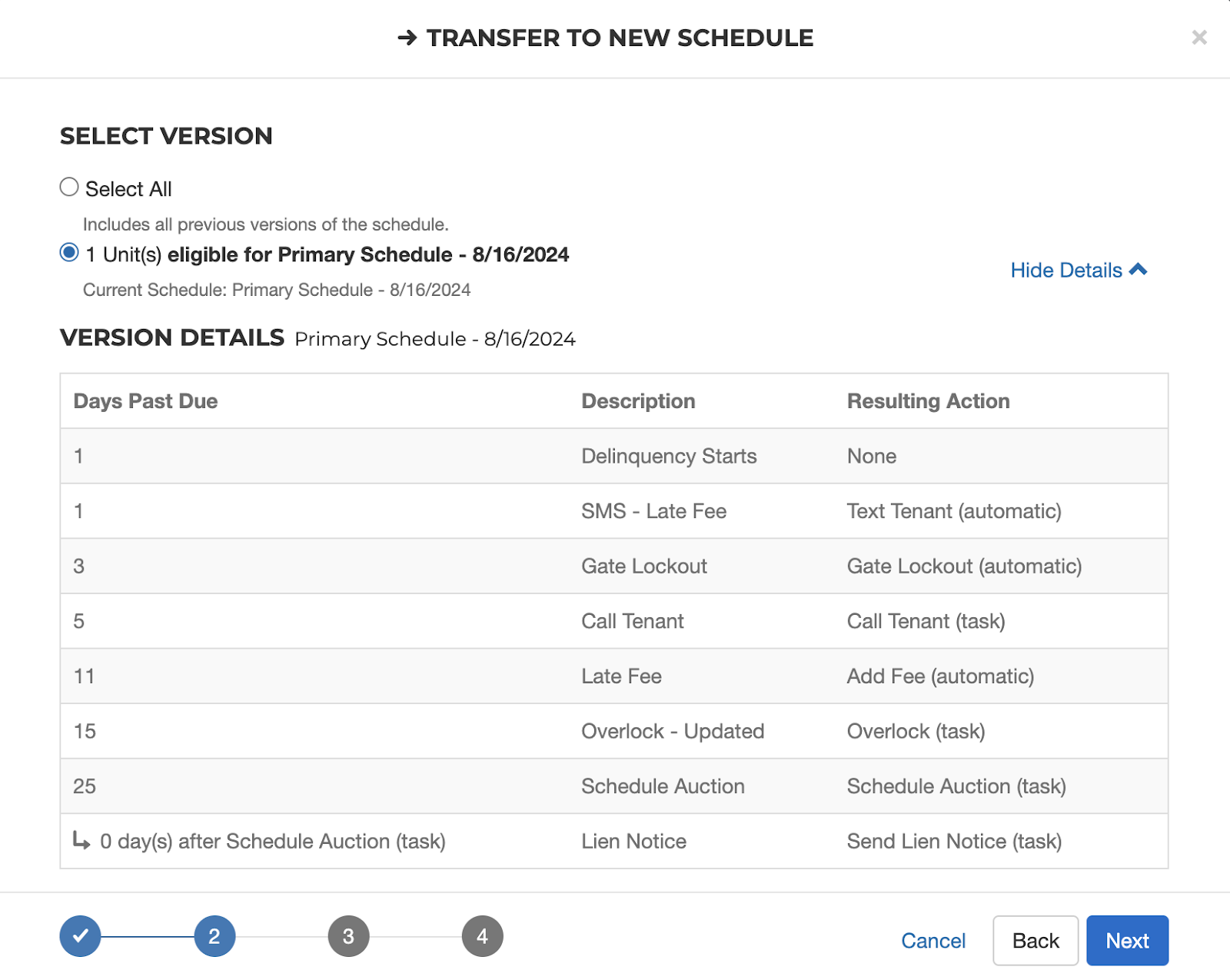Select the 'Send Lien Notice (task)' action cell
The width and height of the screenshot is (1230, 980).
[954, 842]
